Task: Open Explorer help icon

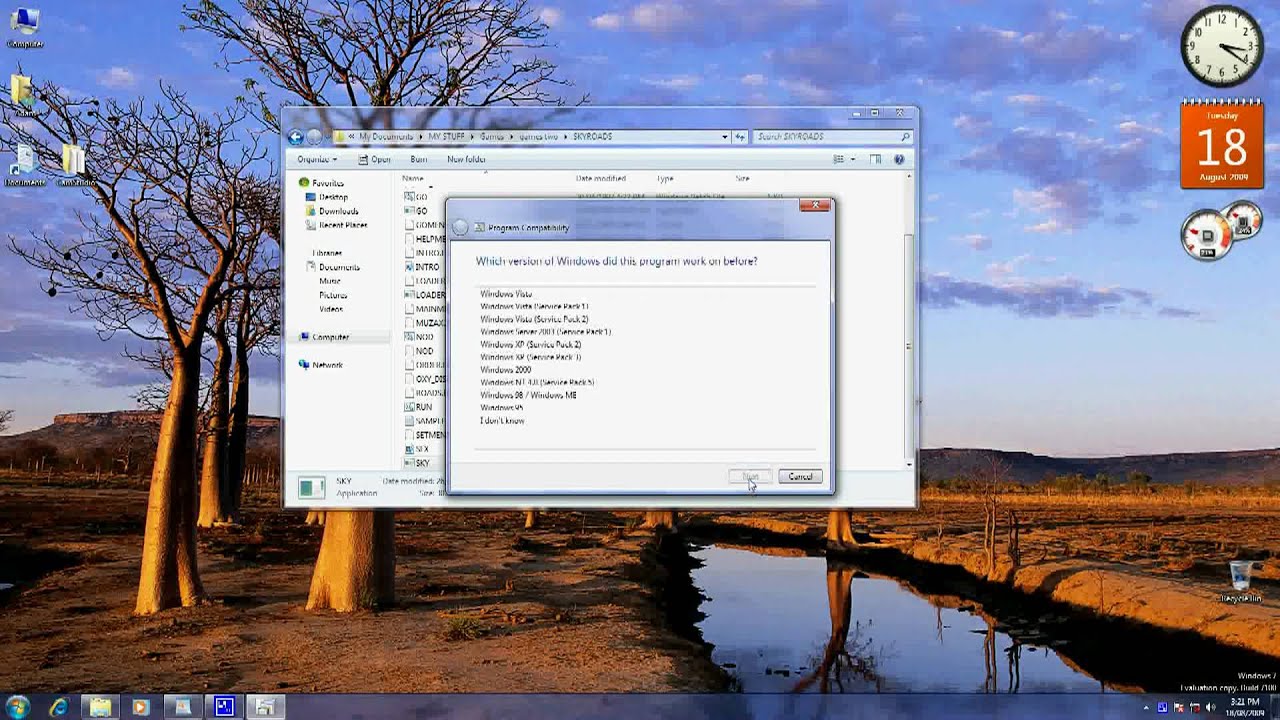Action: 899,160
